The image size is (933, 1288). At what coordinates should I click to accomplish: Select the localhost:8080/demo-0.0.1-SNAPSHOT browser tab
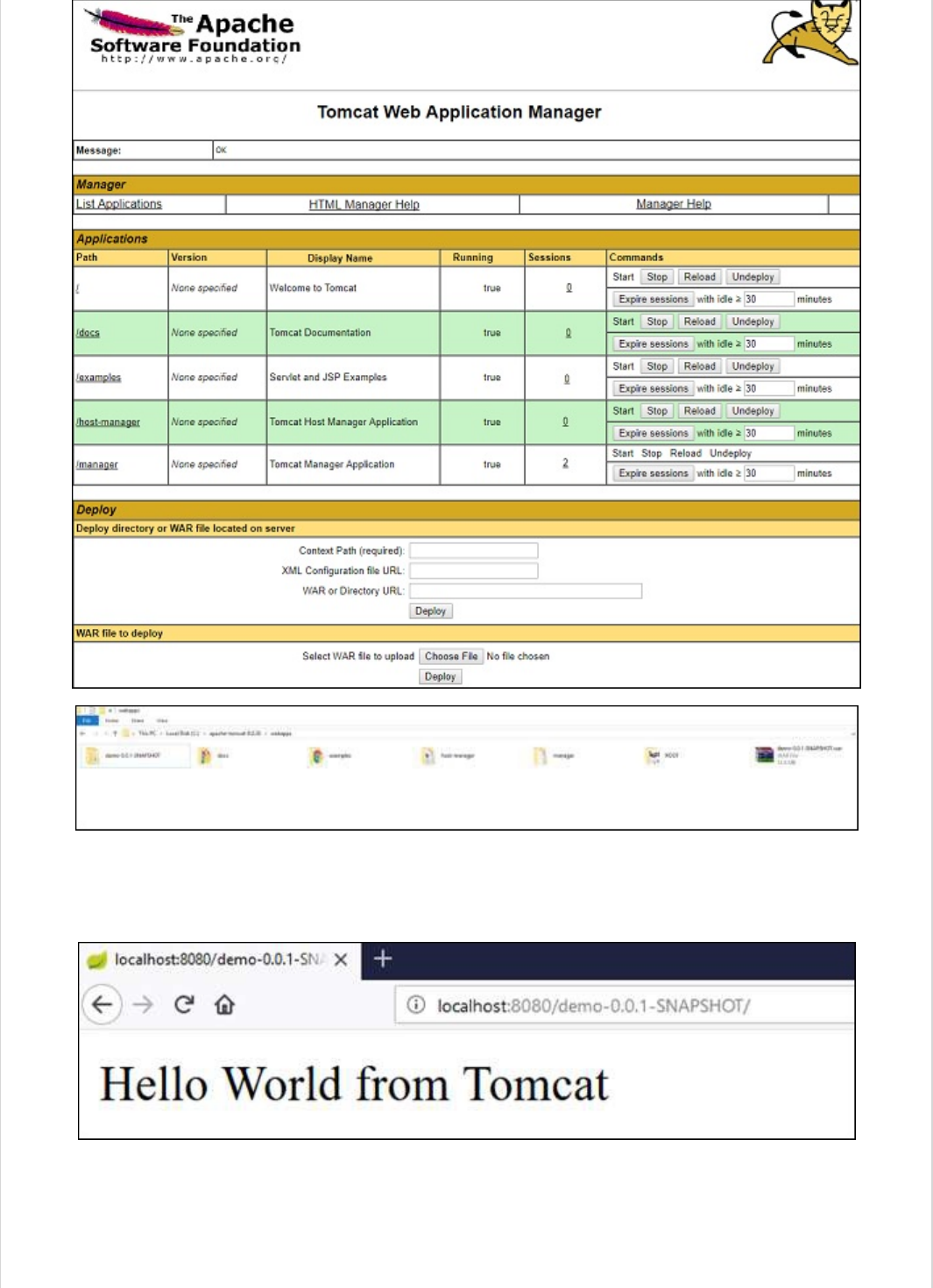pos(218,959)
